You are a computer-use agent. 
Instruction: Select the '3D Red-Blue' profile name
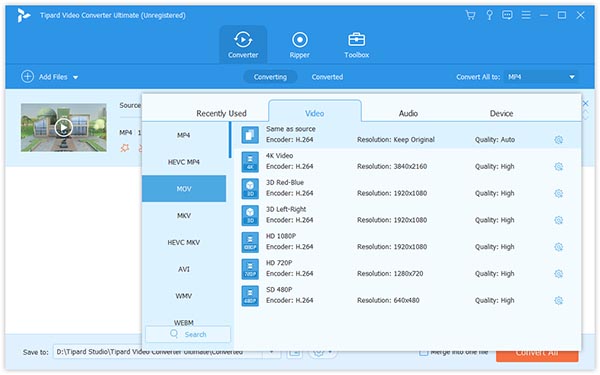(x=285, y=183)
